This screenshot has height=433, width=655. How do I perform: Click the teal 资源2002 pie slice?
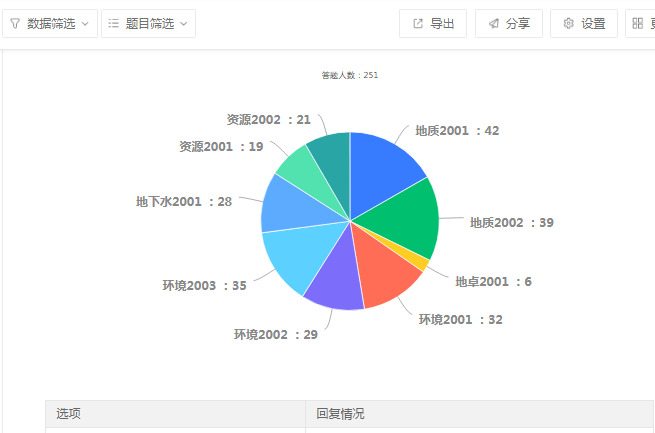[331, 151]
